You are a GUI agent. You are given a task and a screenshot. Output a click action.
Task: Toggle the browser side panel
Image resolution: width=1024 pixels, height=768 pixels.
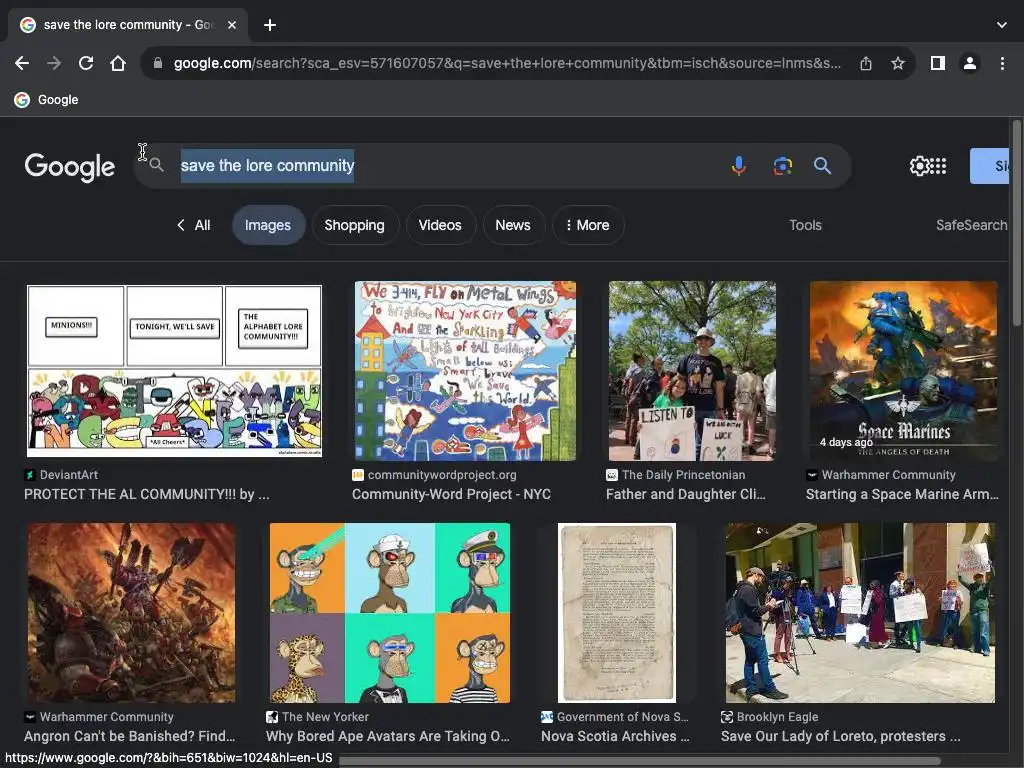(938, 63)
